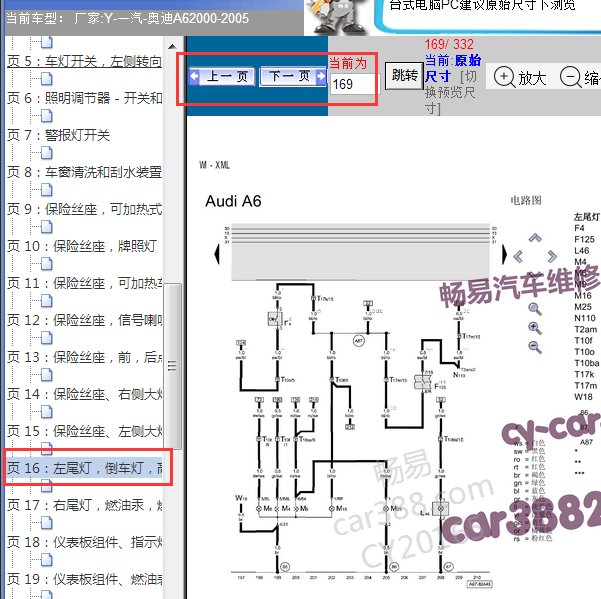The height and width of the screenshot is (599, 601).
Task: Click document icon below 页 12 entry
Action: pos(47,338)
